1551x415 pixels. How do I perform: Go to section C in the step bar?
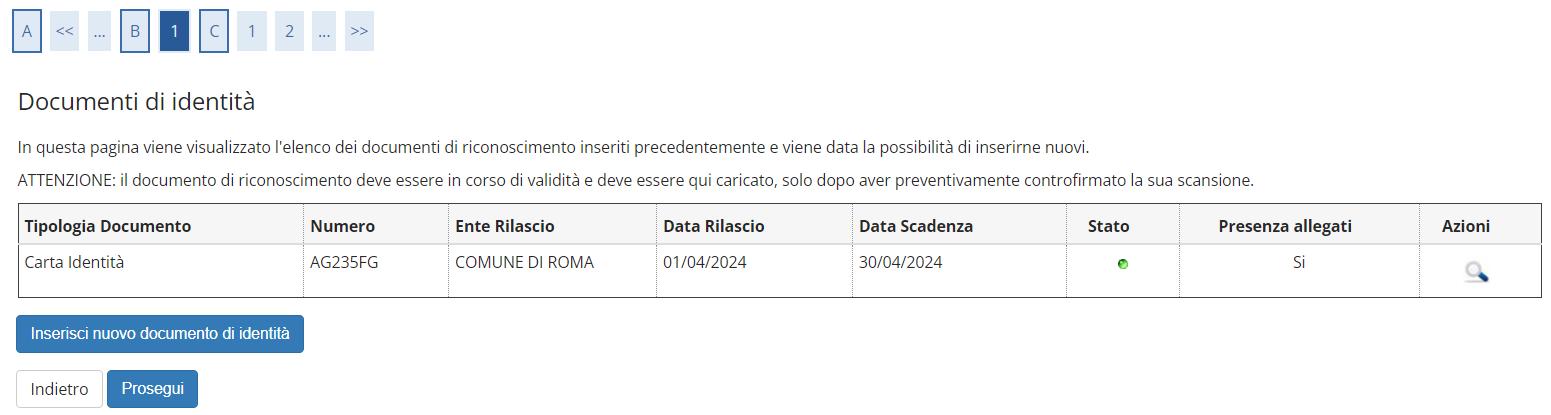[214, 31]
